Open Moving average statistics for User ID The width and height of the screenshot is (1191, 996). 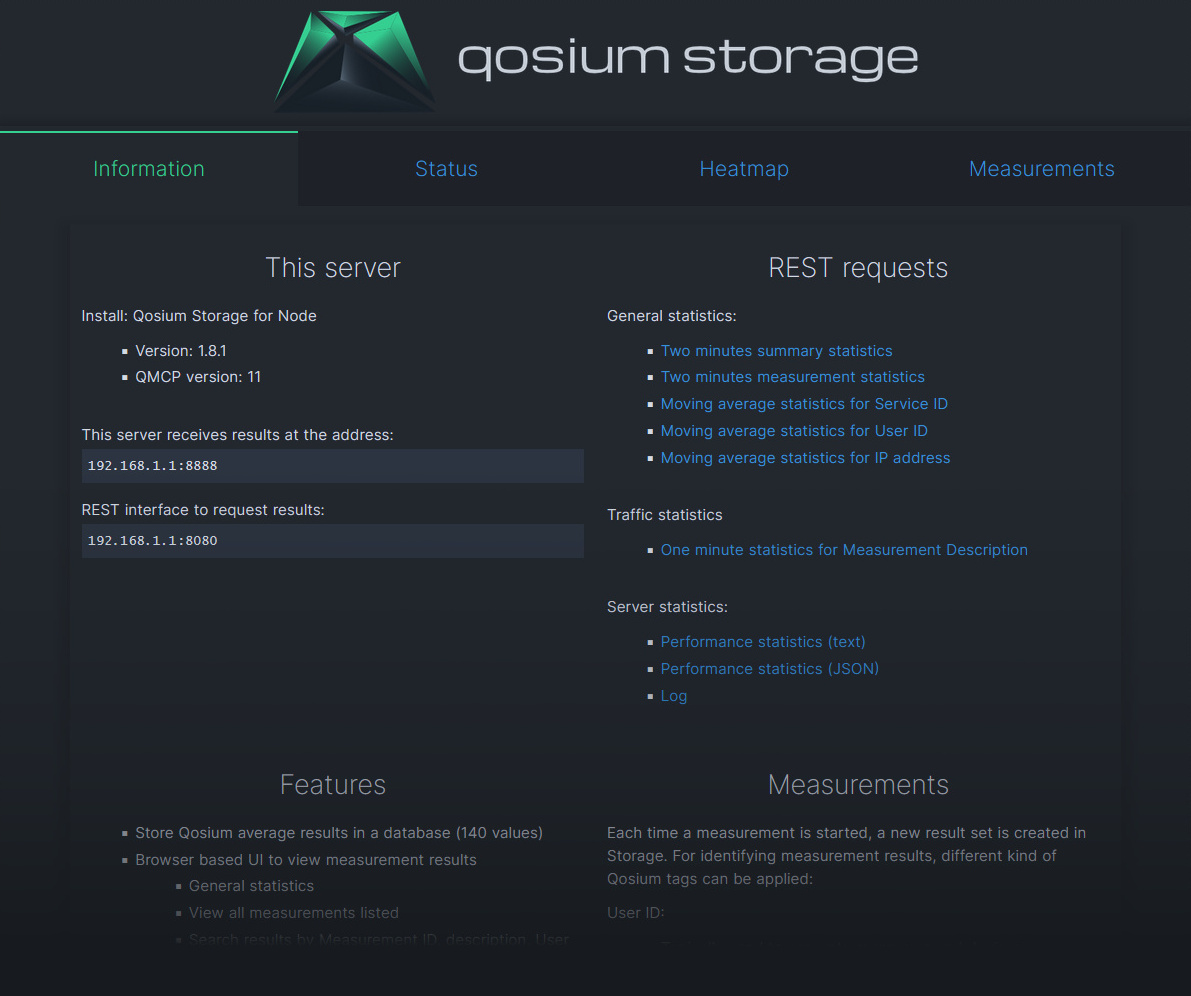(794, 431)
